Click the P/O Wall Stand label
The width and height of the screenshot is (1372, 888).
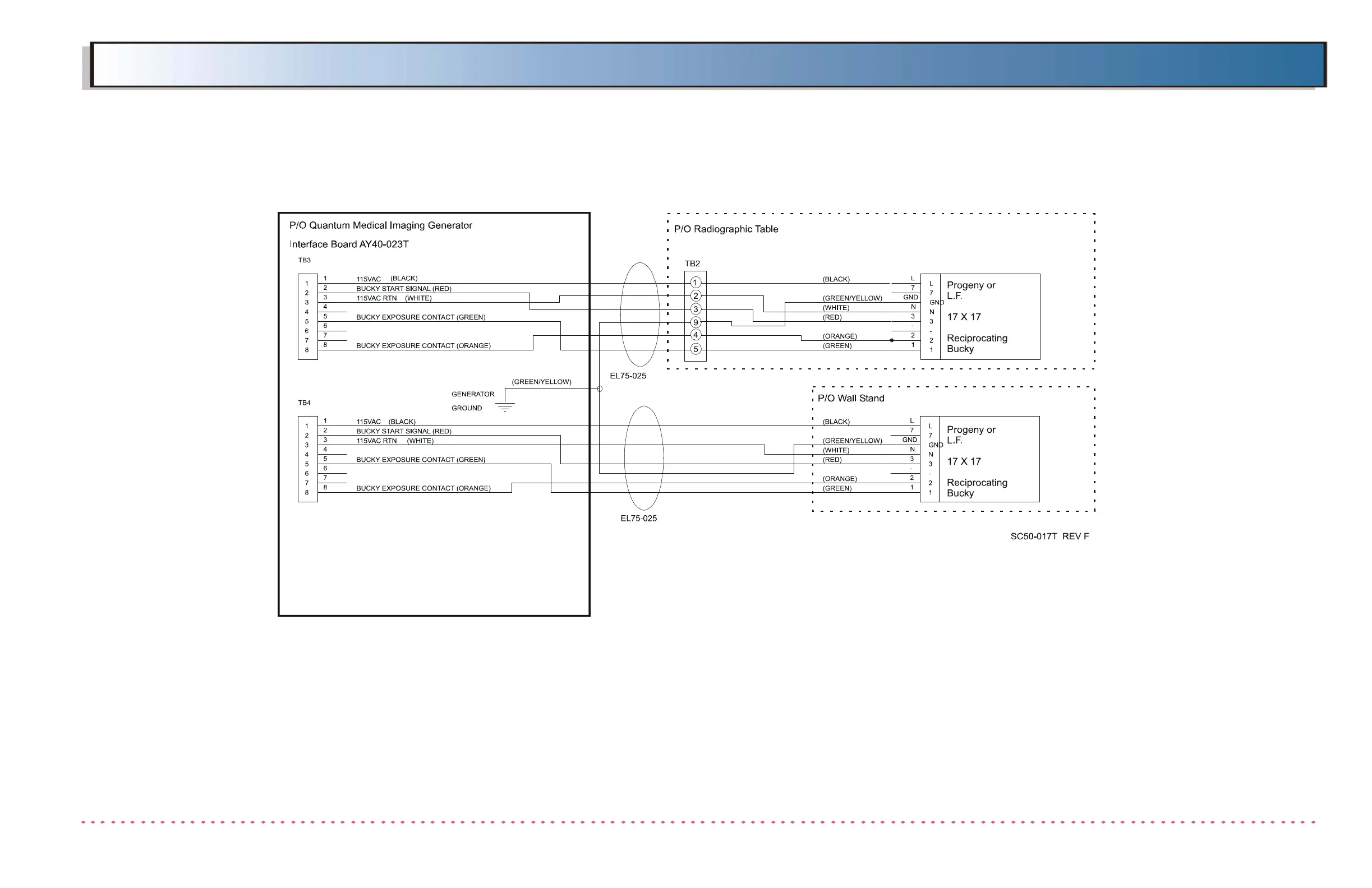pyautogui.click(x=850, y=398)
